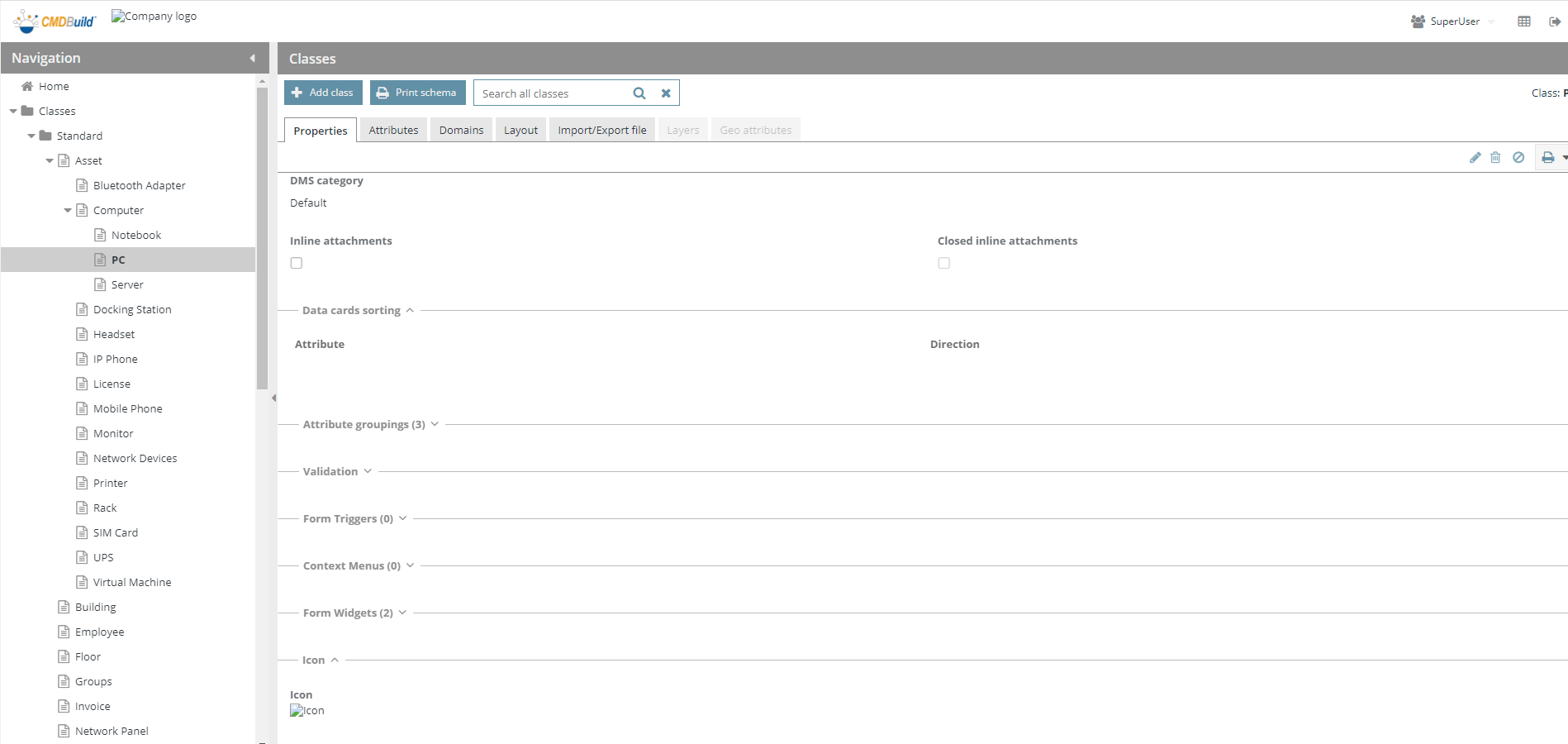Expand Attribute groupings (3) section
This screenshot has width=1568, height=744.
coord(435,424)
